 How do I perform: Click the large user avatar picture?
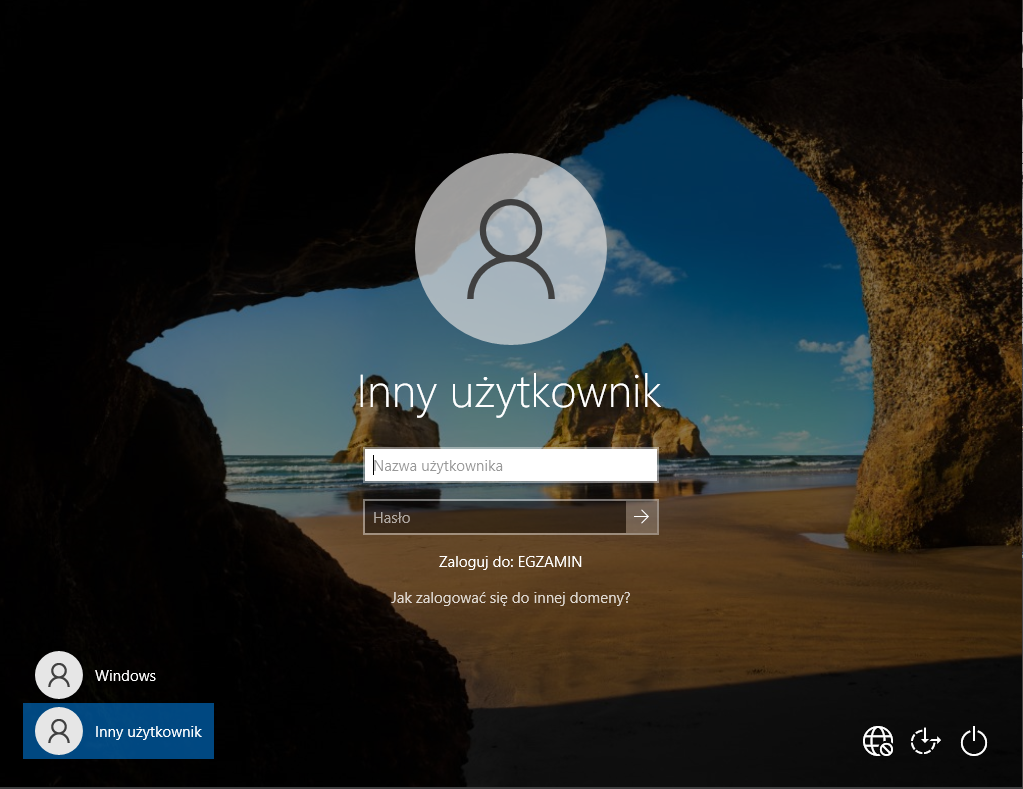tap(511, 249)
